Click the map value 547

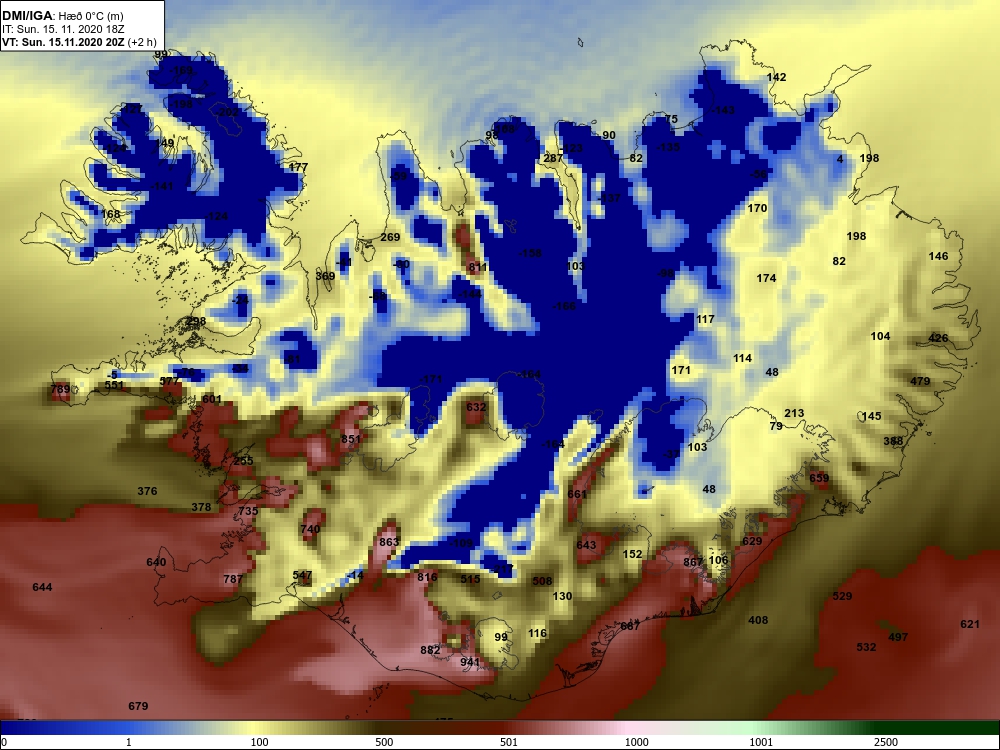click(x=302, y=575)
